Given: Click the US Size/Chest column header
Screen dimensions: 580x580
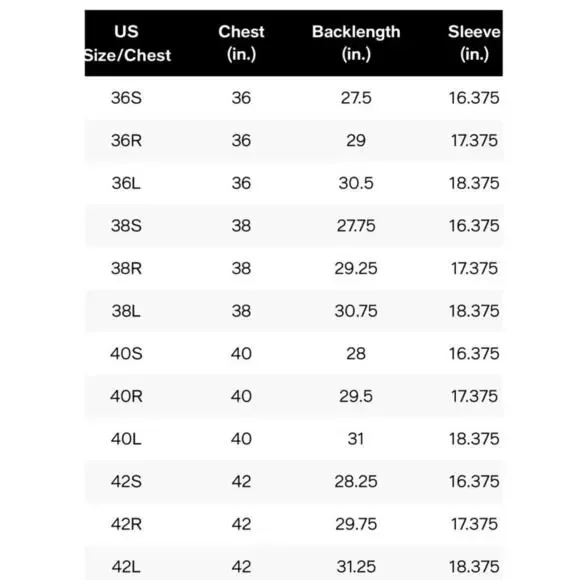Looking at the screenshot, I should point(127,43).
